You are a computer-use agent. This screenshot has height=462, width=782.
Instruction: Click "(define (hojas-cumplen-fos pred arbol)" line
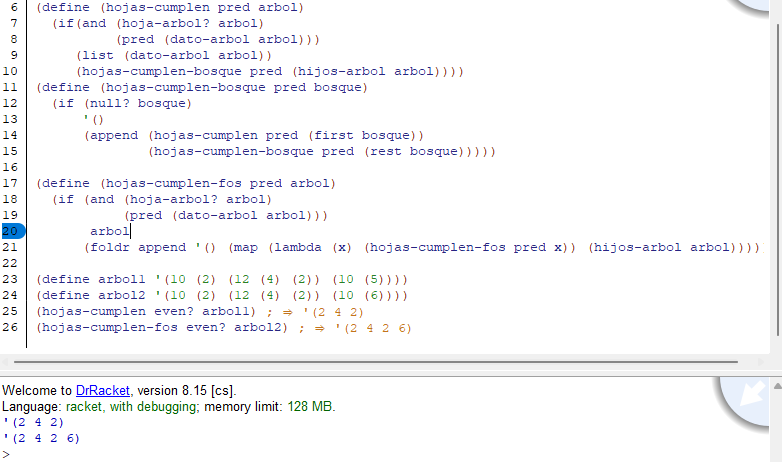[x=186, y=183]
